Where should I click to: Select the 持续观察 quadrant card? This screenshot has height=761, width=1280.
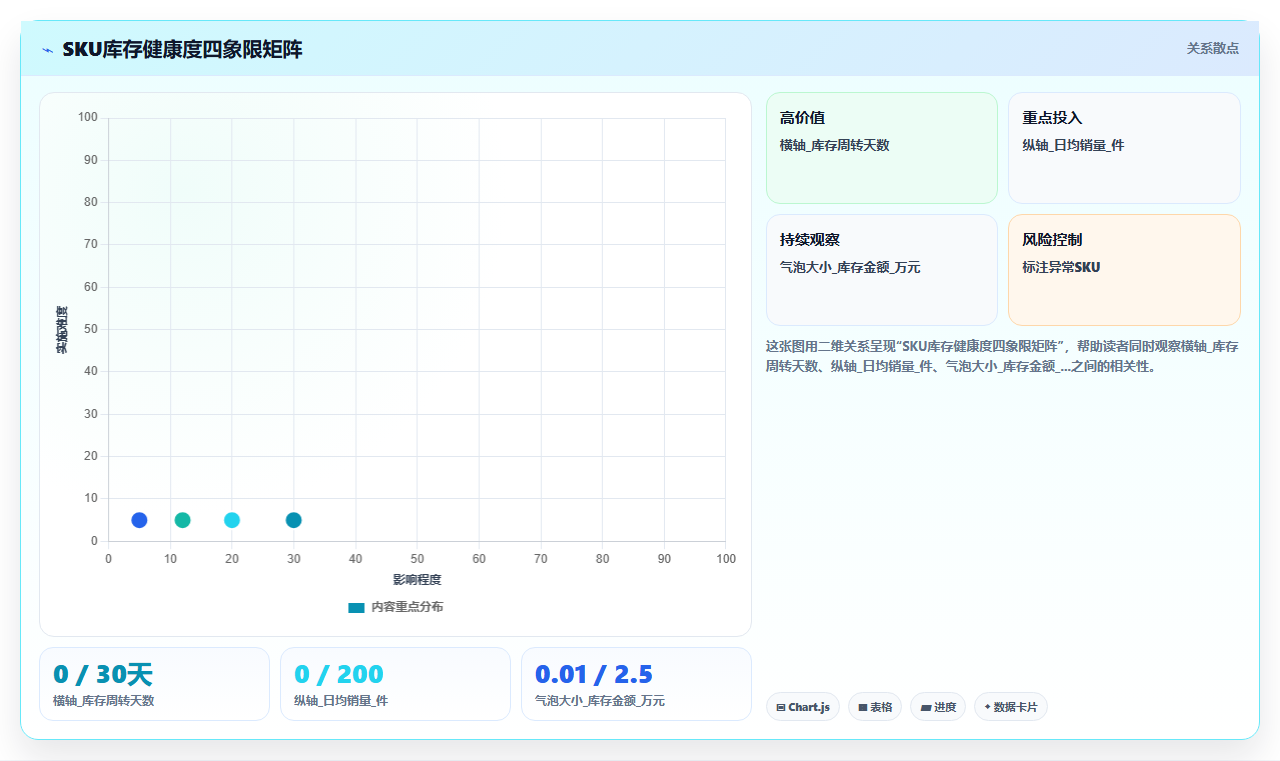pos(882,270)
